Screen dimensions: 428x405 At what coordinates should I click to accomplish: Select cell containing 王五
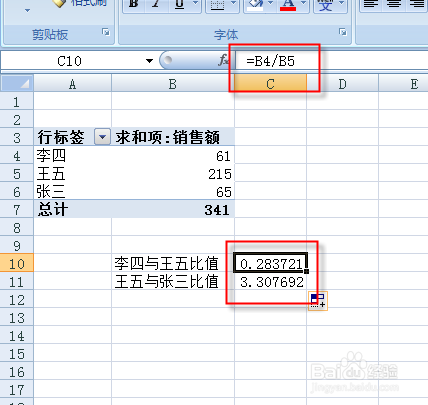72,174
